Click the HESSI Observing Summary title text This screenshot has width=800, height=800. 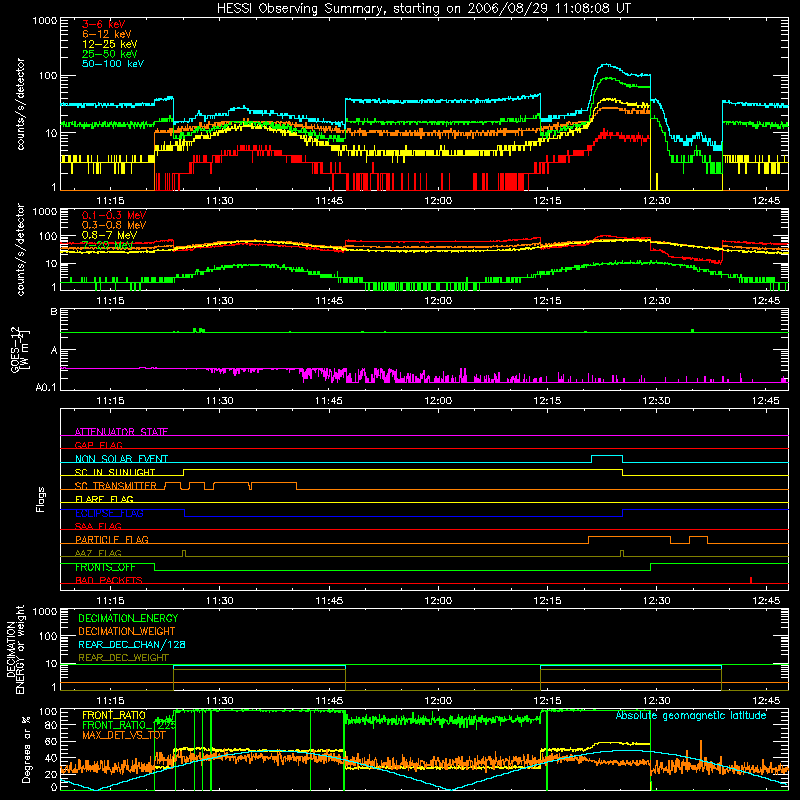(x=424, y=9)
